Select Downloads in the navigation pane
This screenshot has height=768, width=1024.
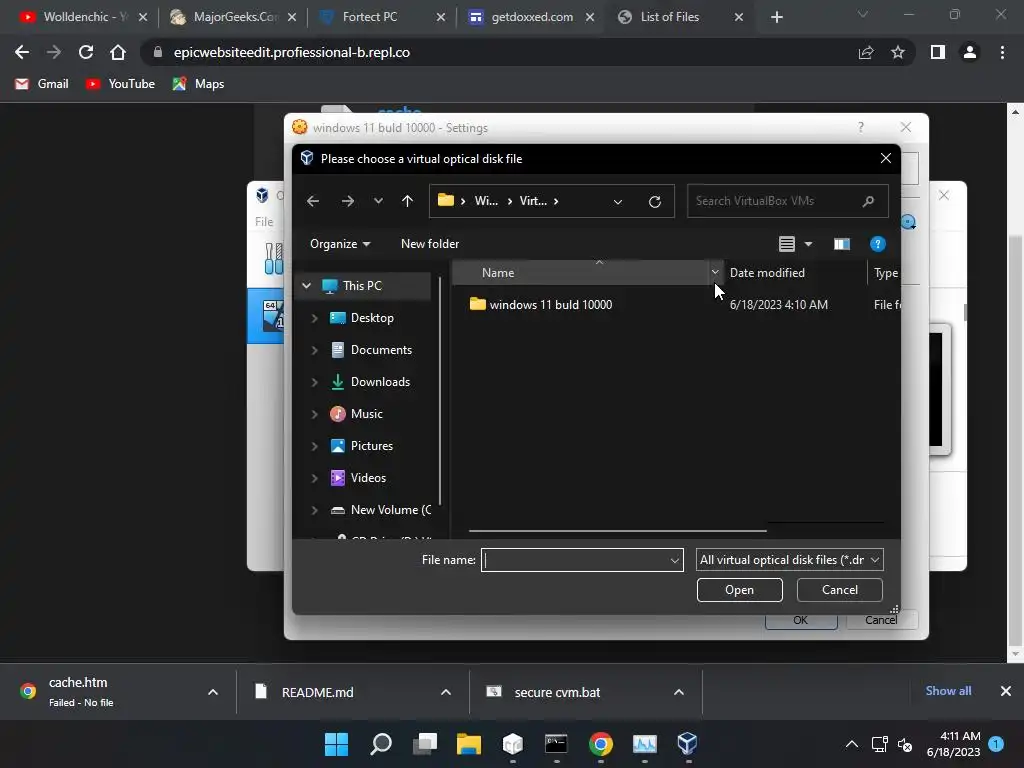pyautogui.click(x=380, y=382)
